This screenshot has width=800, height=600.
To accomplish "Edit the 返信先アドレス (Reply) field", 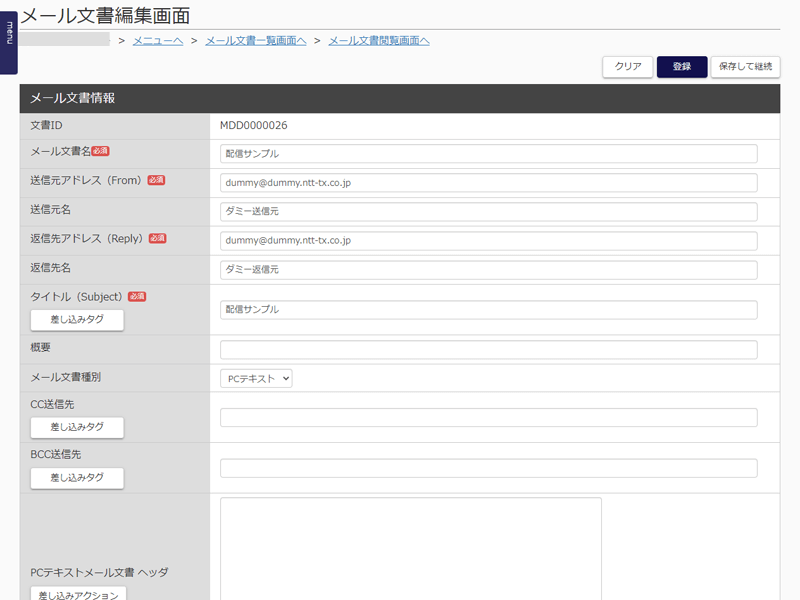I will pos(488,241).
